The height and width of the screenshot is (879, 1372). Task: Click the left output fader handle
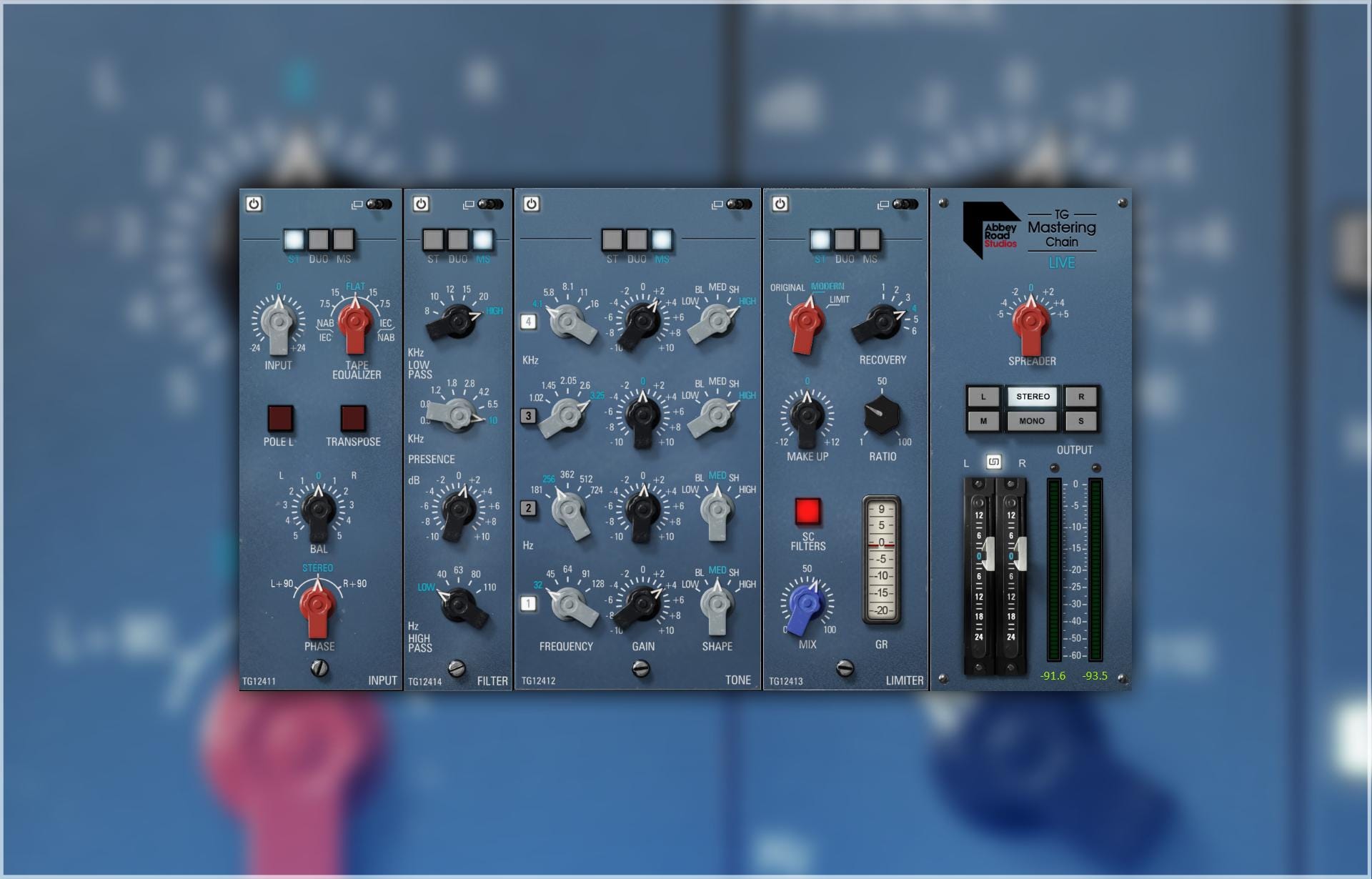pos(988,555)
